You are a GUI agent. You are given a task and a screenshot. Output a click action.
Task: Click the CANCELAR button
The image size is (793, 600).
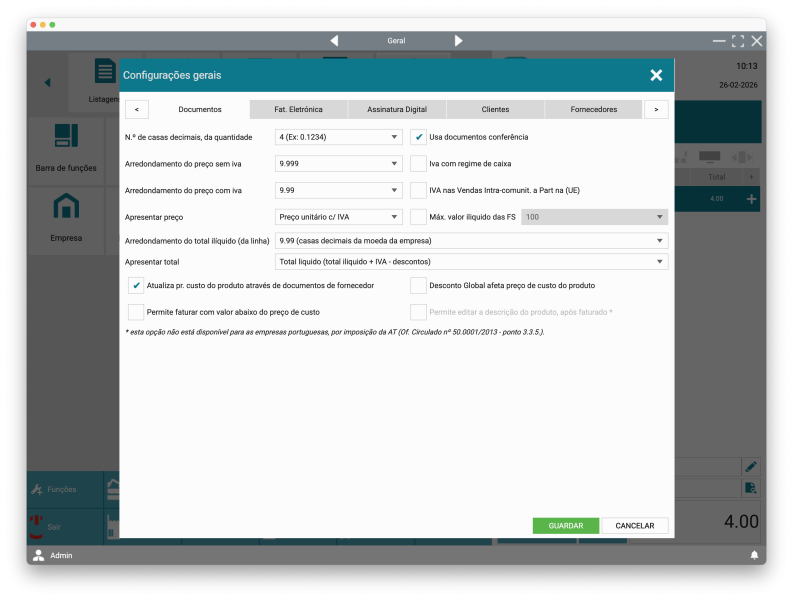(635, 526)
